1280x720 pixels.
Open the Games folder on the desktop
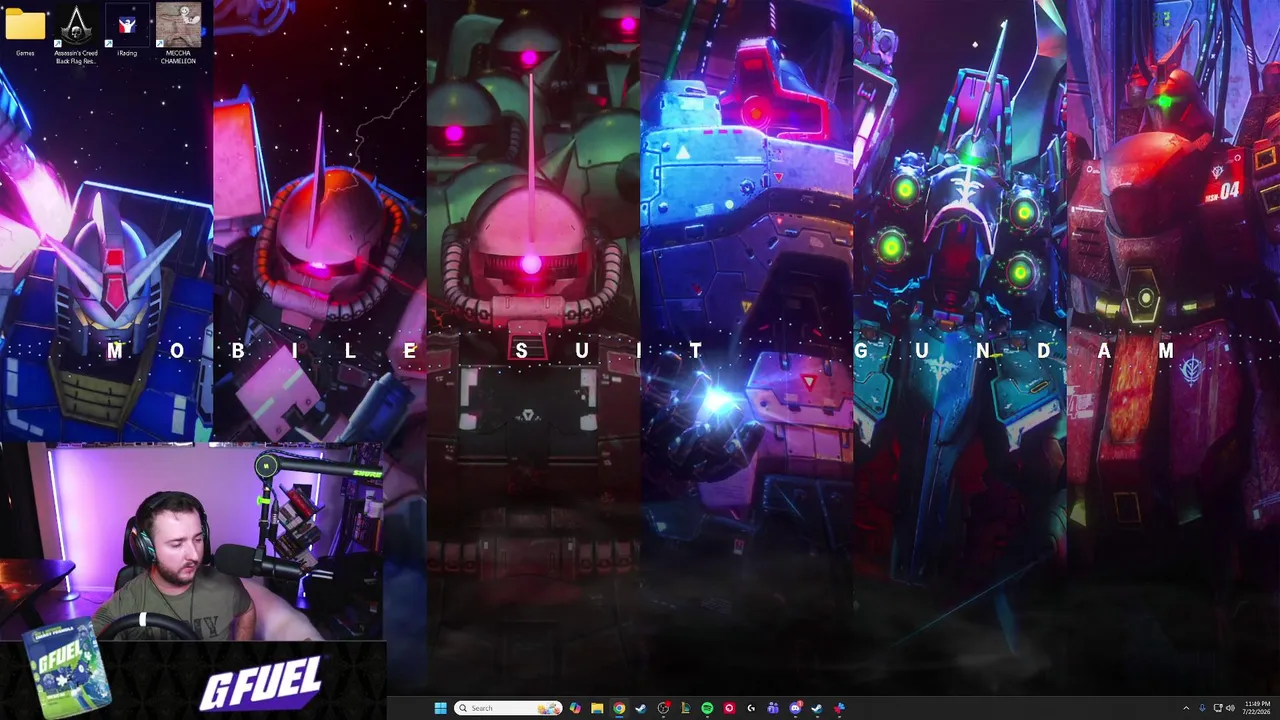[25, 30]
